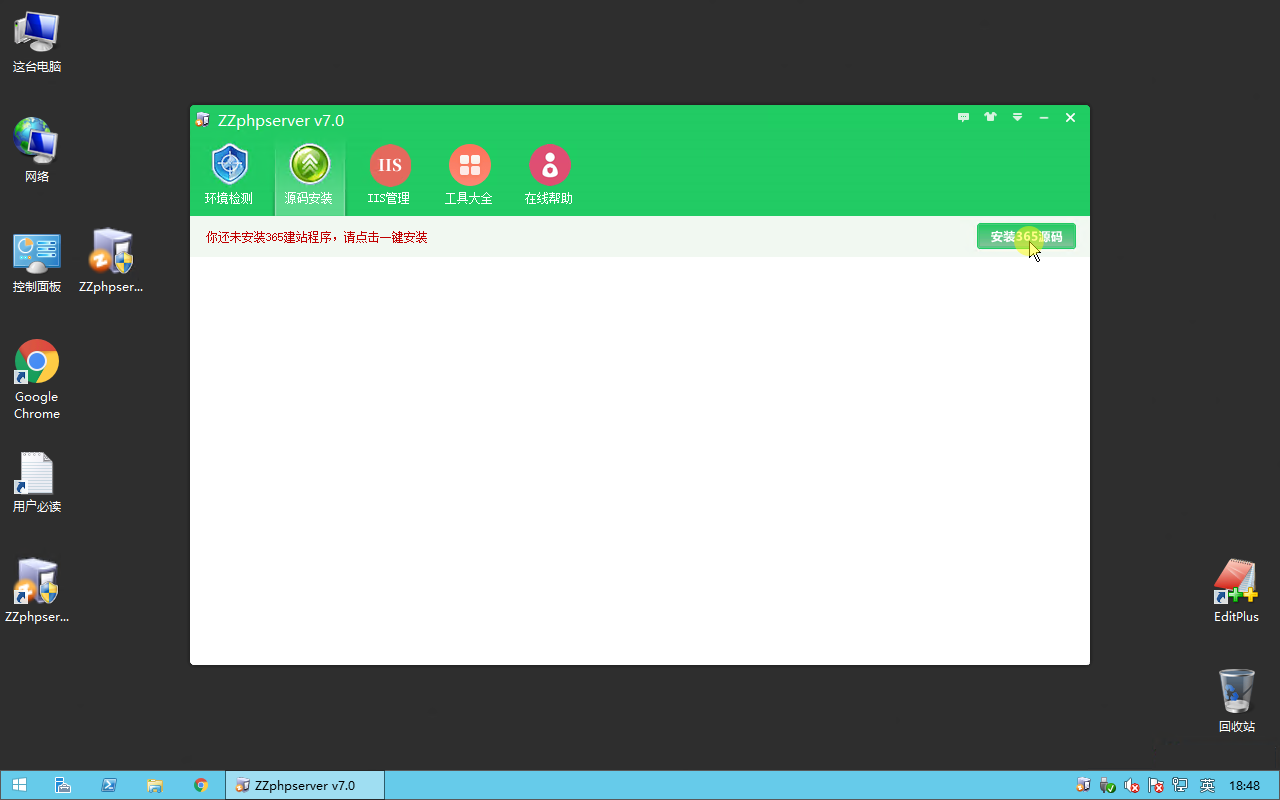
Task: Click the 18:48 taskbar clock
Action: [1244, 786]
